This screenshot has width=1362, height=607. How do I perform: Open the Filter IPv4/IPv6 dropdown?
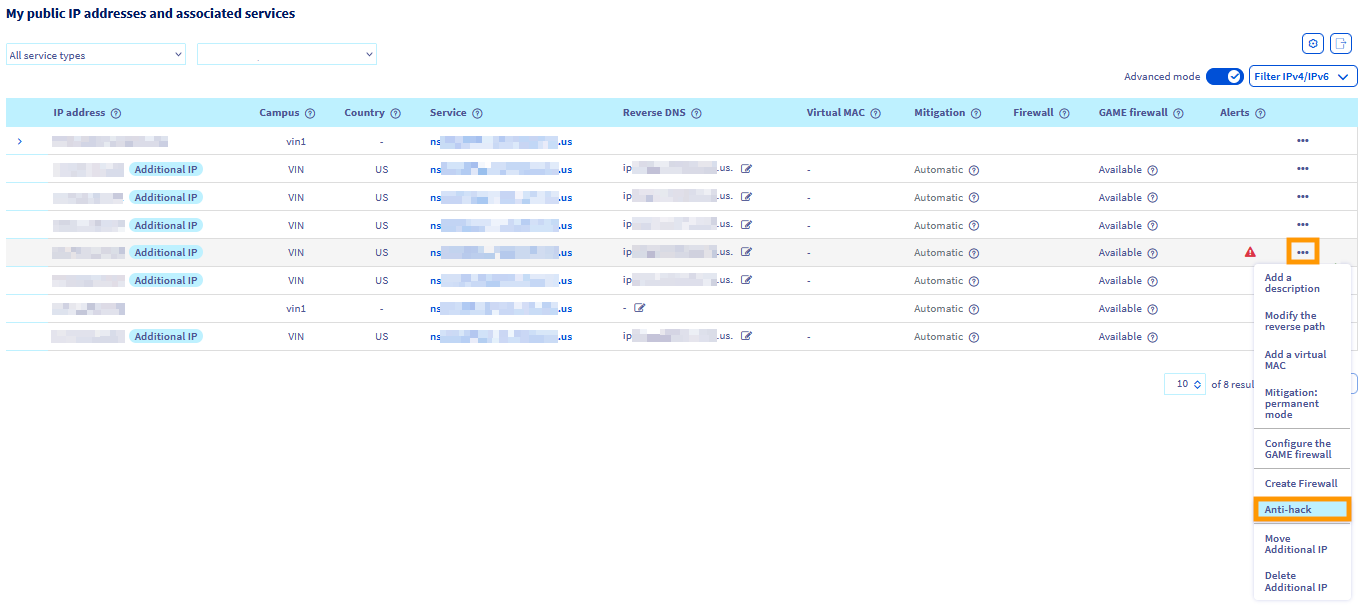pos(1303,76)
